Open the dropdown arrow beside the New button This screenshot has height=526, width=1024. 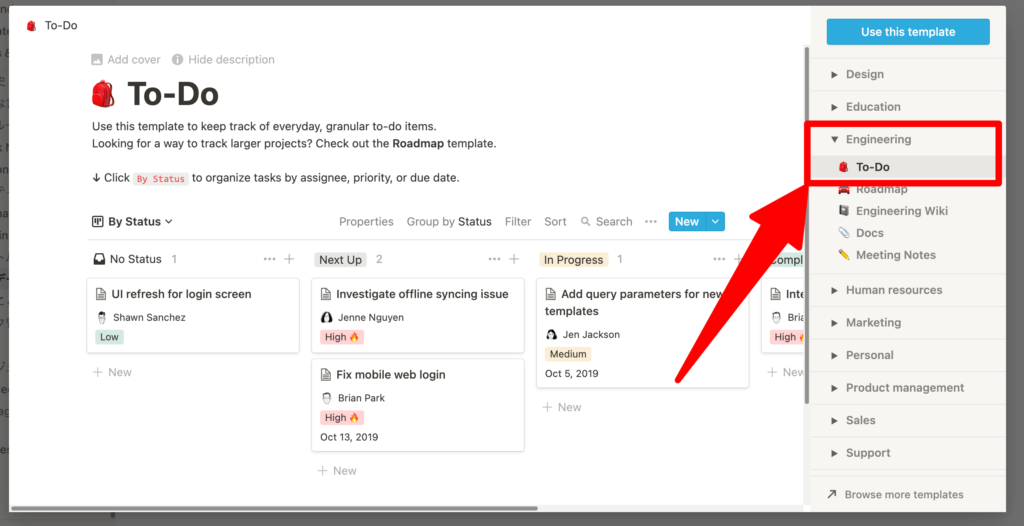click(x=716, y=222)
